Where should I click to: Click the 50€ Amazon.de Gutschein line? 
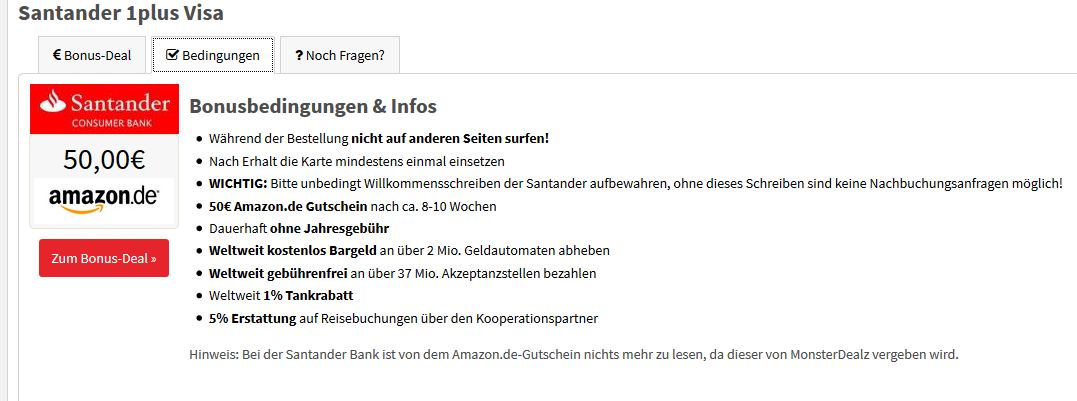tap(352, 206)
